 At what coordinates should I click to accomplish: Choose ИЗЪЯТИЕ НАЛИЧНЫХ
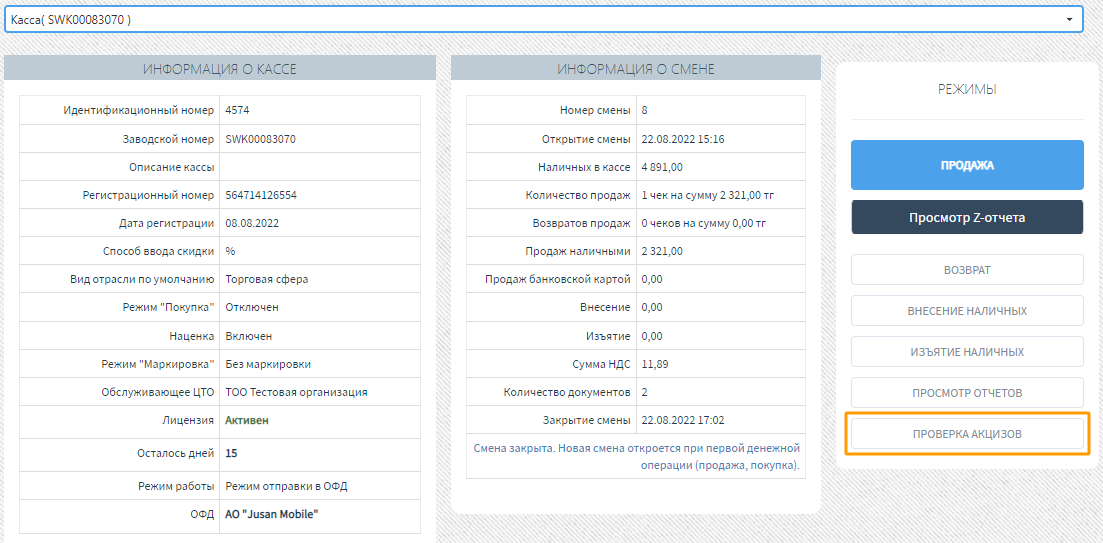pyautogui.click(x=967, y=352)
